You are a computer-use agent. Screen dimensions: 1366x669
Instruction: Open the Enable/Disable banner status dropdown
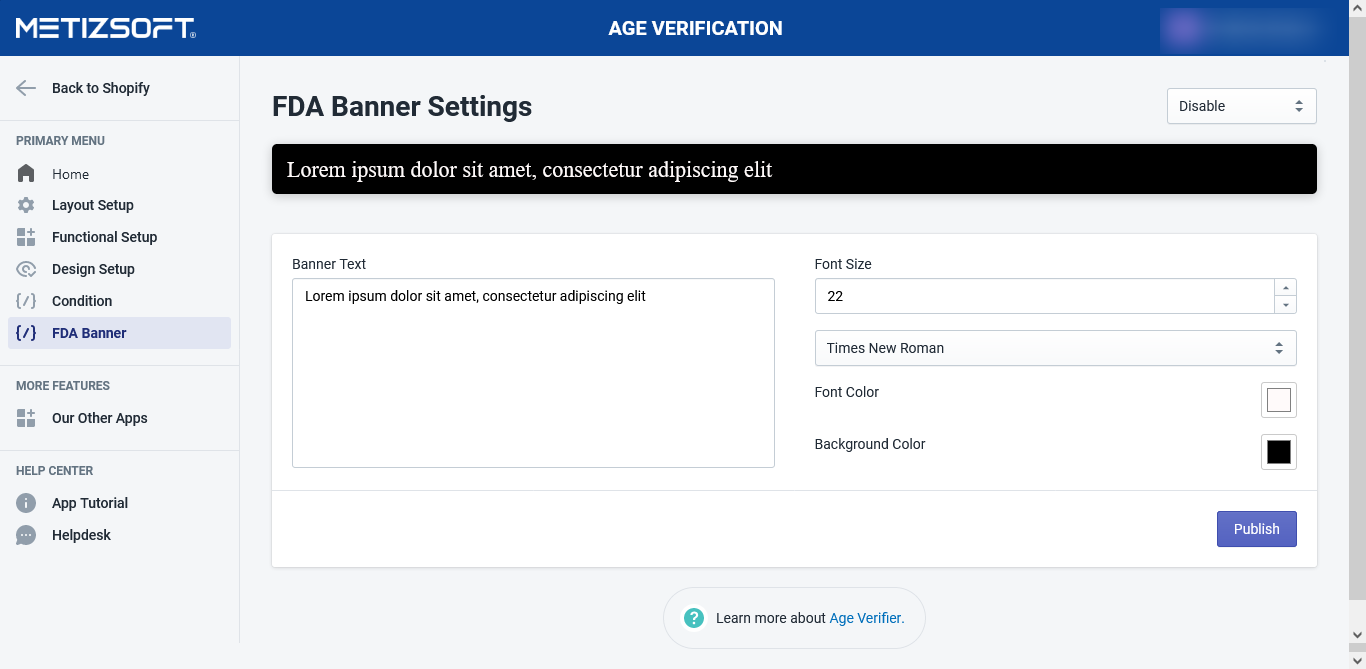[x=1241, y=106]
